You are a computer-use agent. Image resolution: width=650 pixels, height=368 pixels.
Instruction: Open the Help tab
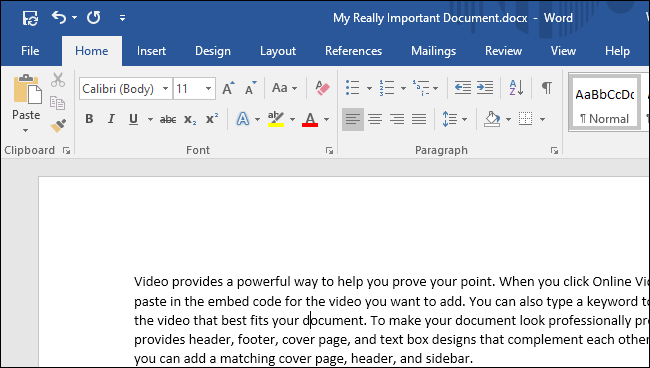617,51
